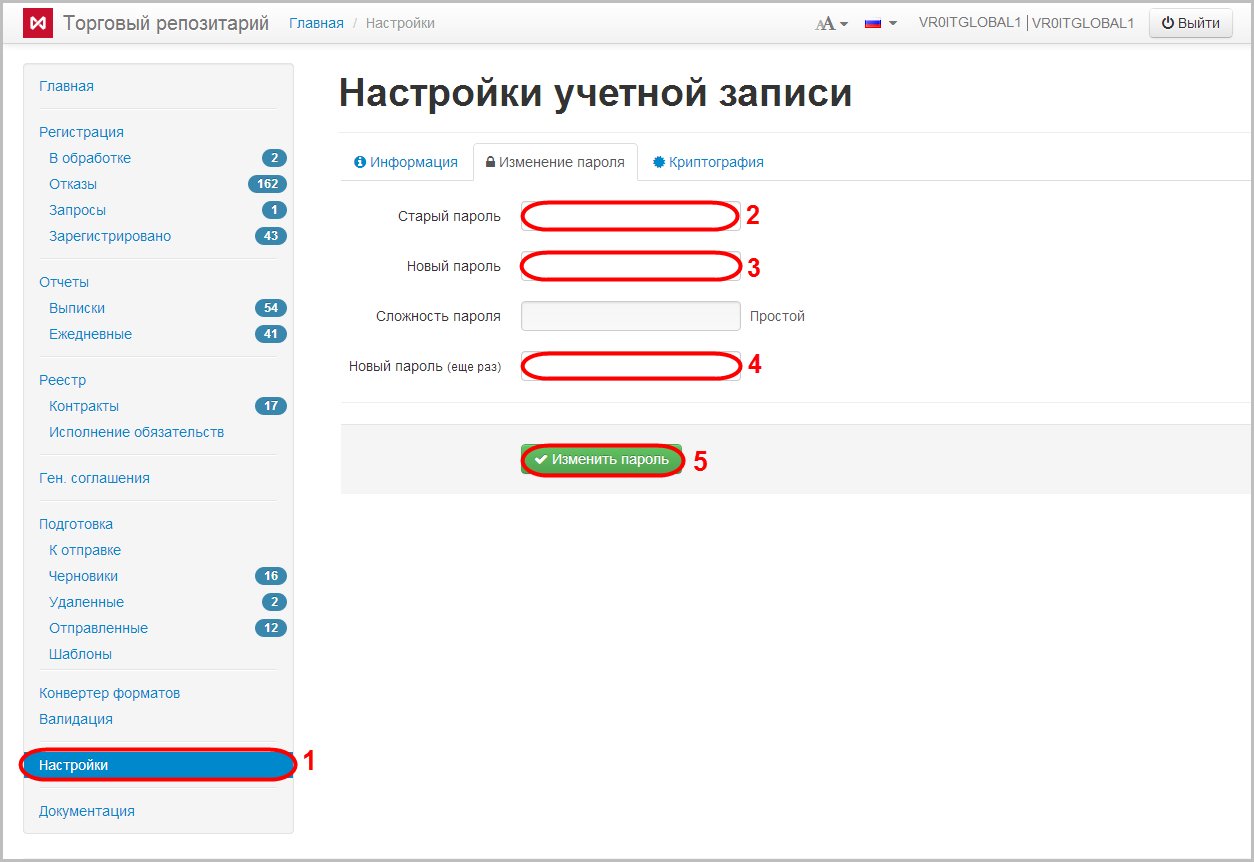Viewport: 1254px width, 862px height.
Task: Open Черновики in the sidebar
Action: 83,576
